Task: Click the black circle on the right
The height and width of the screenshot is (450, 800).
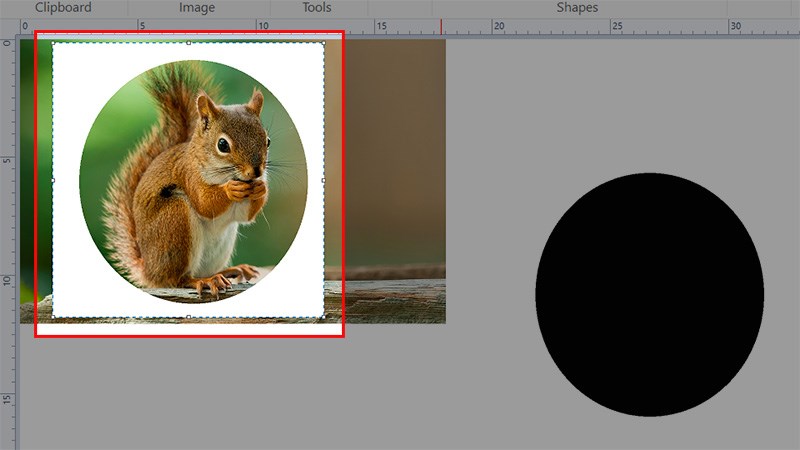Action: pos(649,294)
